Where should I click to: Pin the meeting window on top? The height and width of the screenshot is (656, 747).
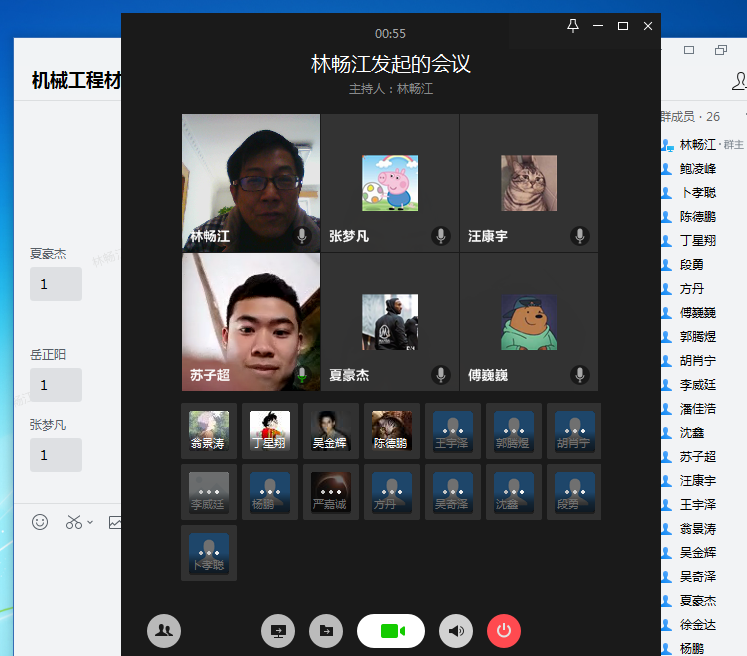point(573,26)
